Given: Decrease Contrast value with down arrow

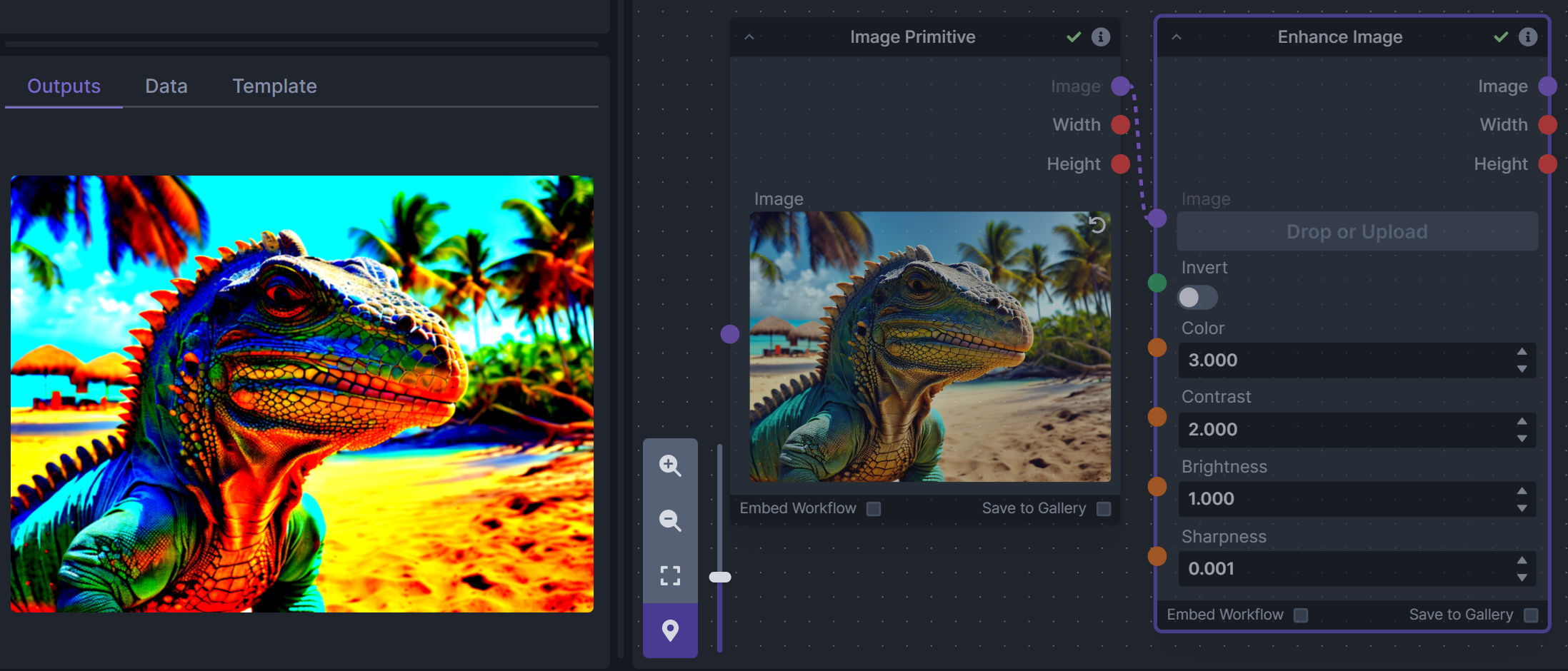Looking at the screenshot, I should [1522, 438].
